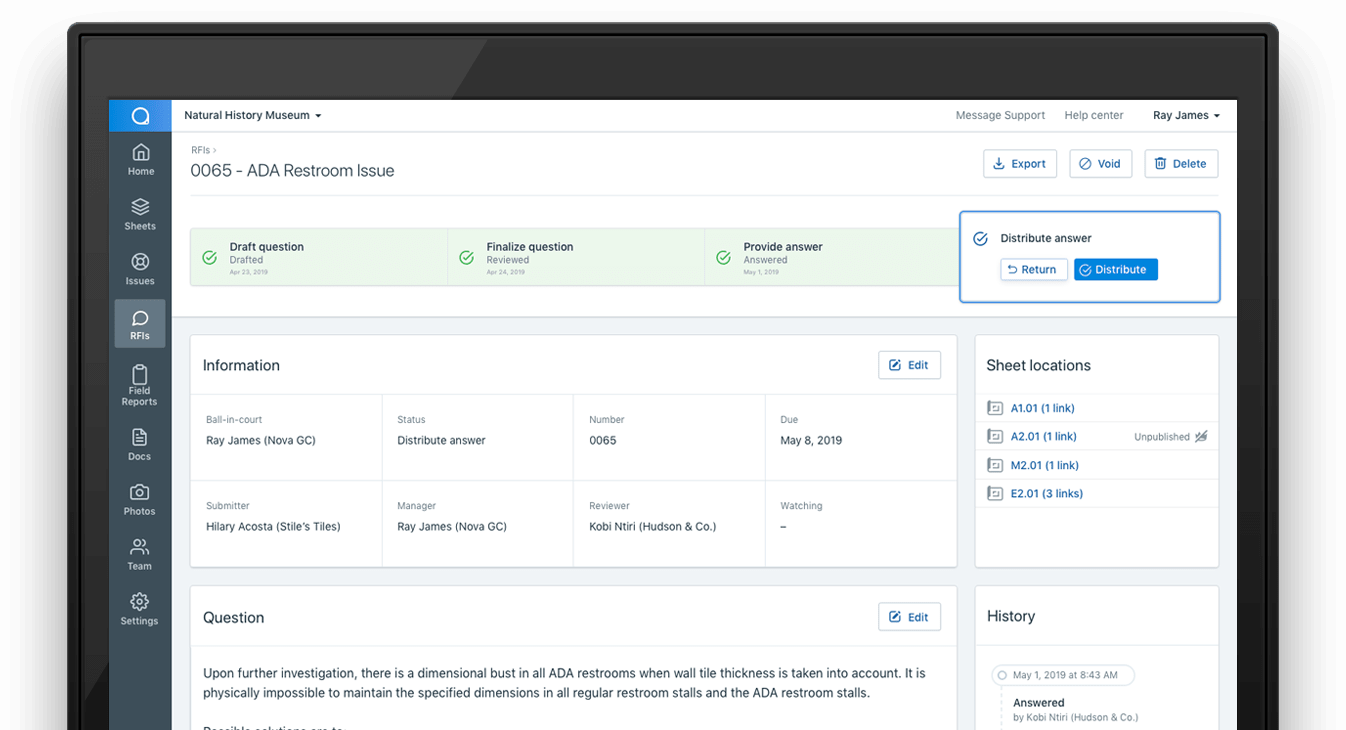Click the Sheet locations heading
Screen dimensions: 1346x730
[x=1038, y=366]
